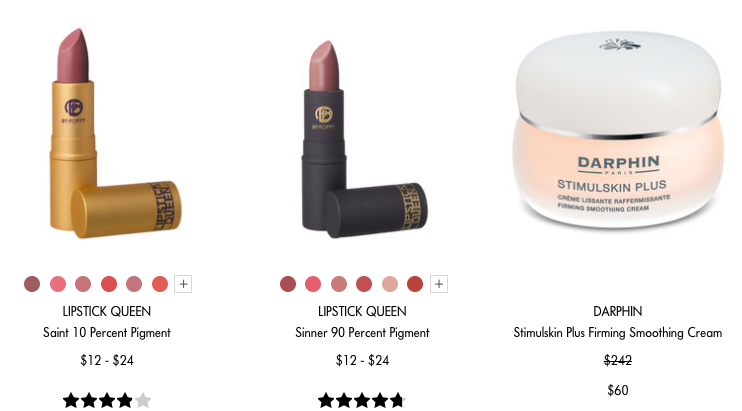Choose second pink swatch for Saint lipstick
This screenshot has width=742, height=411.
click(x=58, y=284)
